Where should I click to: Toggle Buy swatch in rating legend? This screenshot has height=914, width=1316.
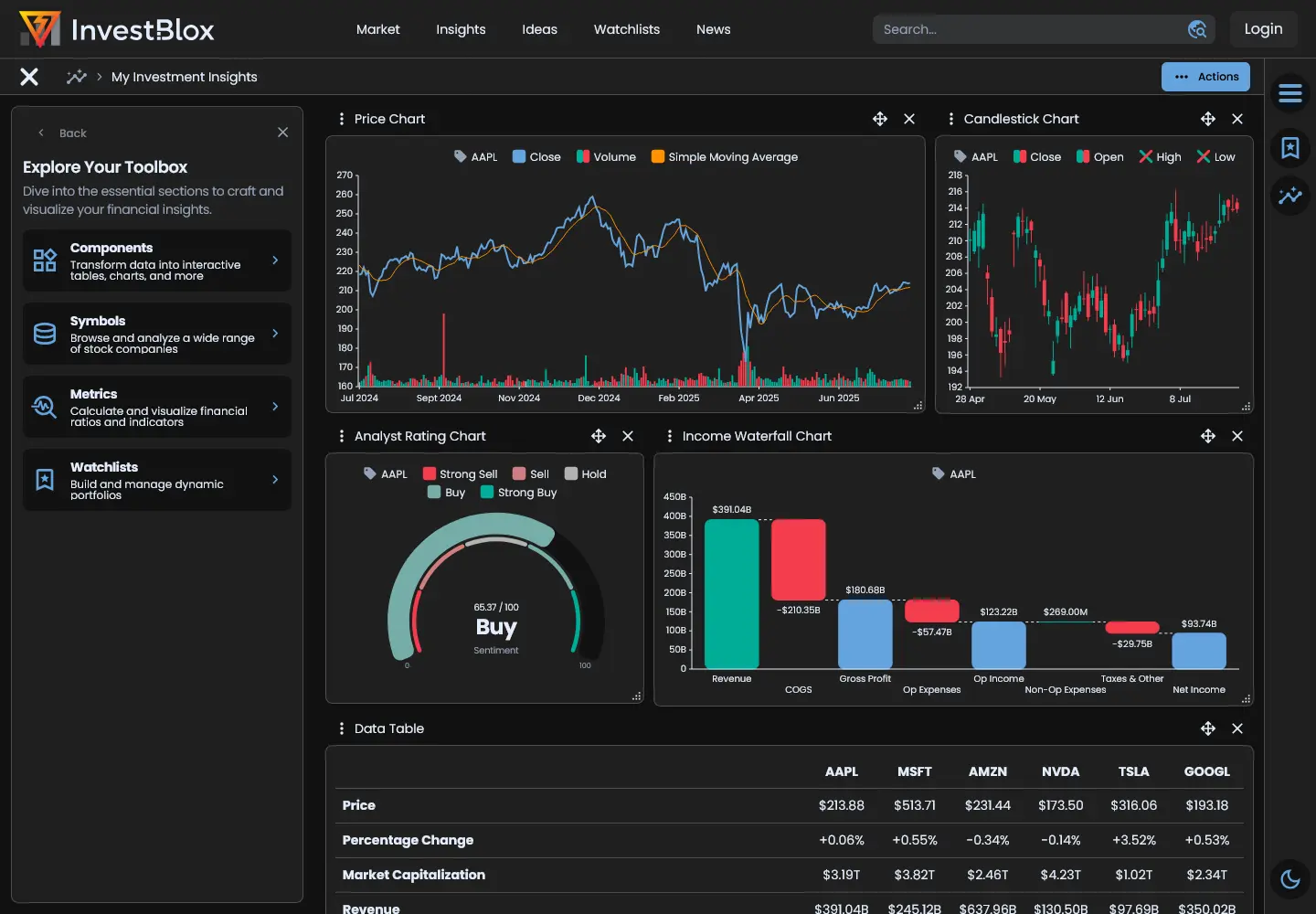coord(434,492)
